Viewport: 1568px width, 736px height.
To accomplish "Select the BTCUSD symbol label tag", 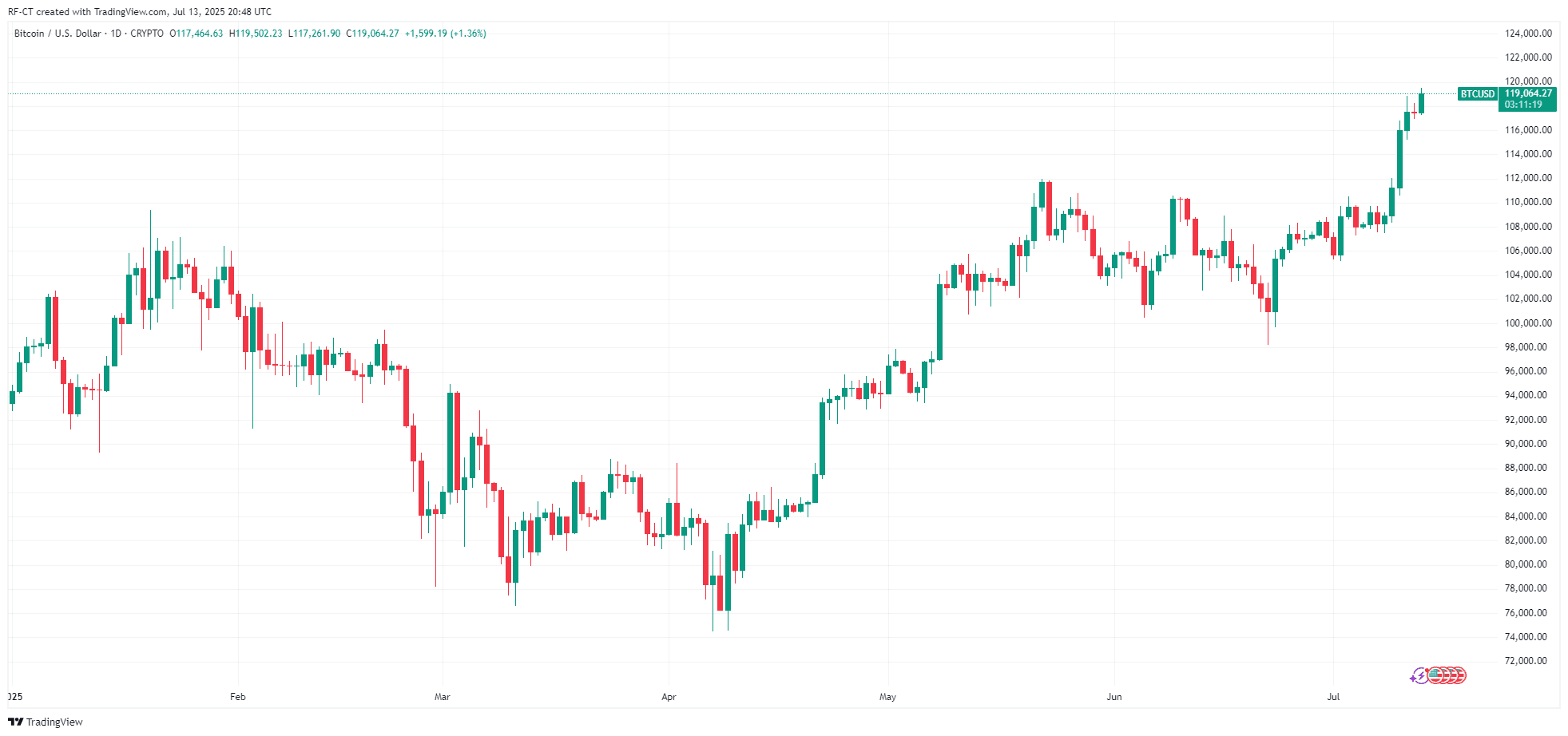I will pos(1477,94).
